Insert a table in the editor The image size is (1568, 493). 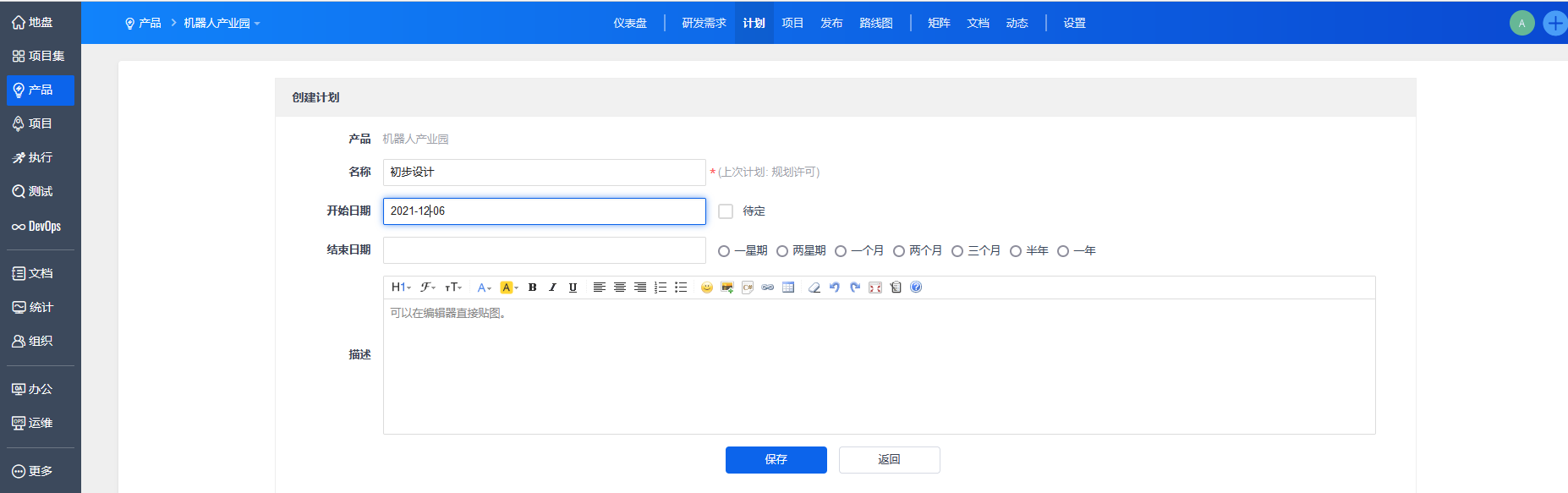coord(788,288)
